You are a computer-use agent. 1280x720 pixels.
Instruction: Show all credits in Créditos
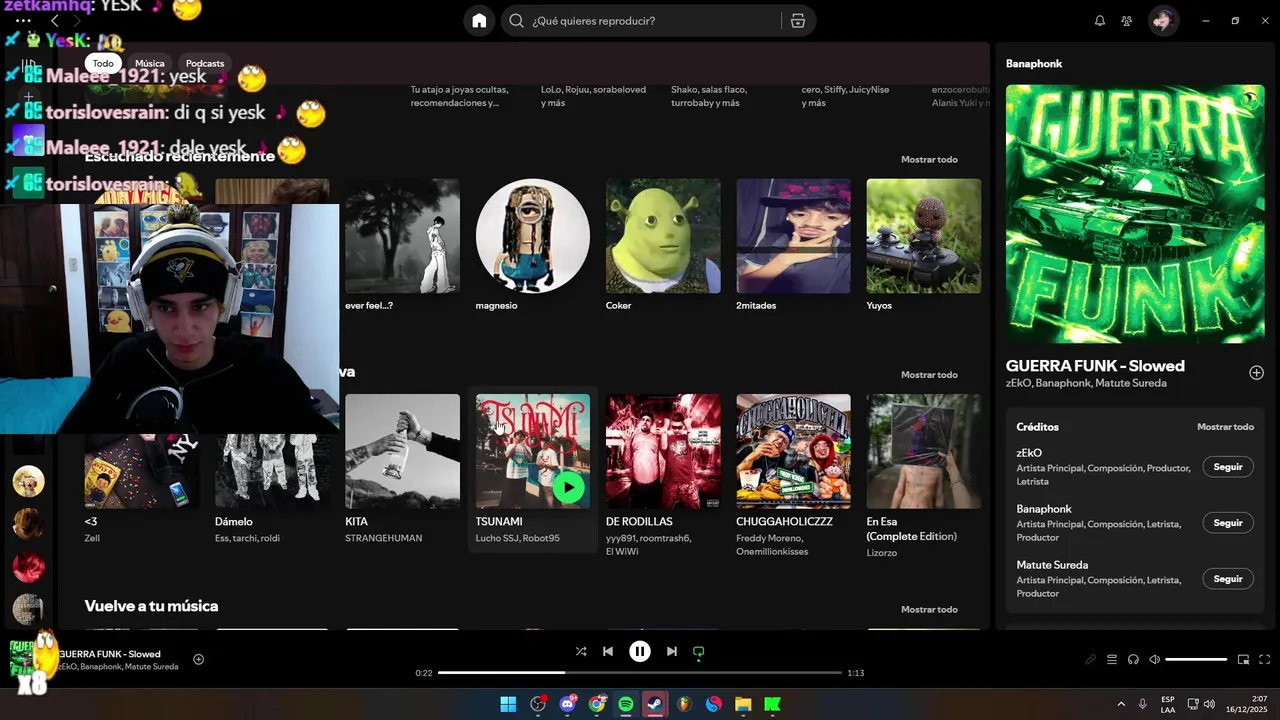click(x=1225, y=427)
